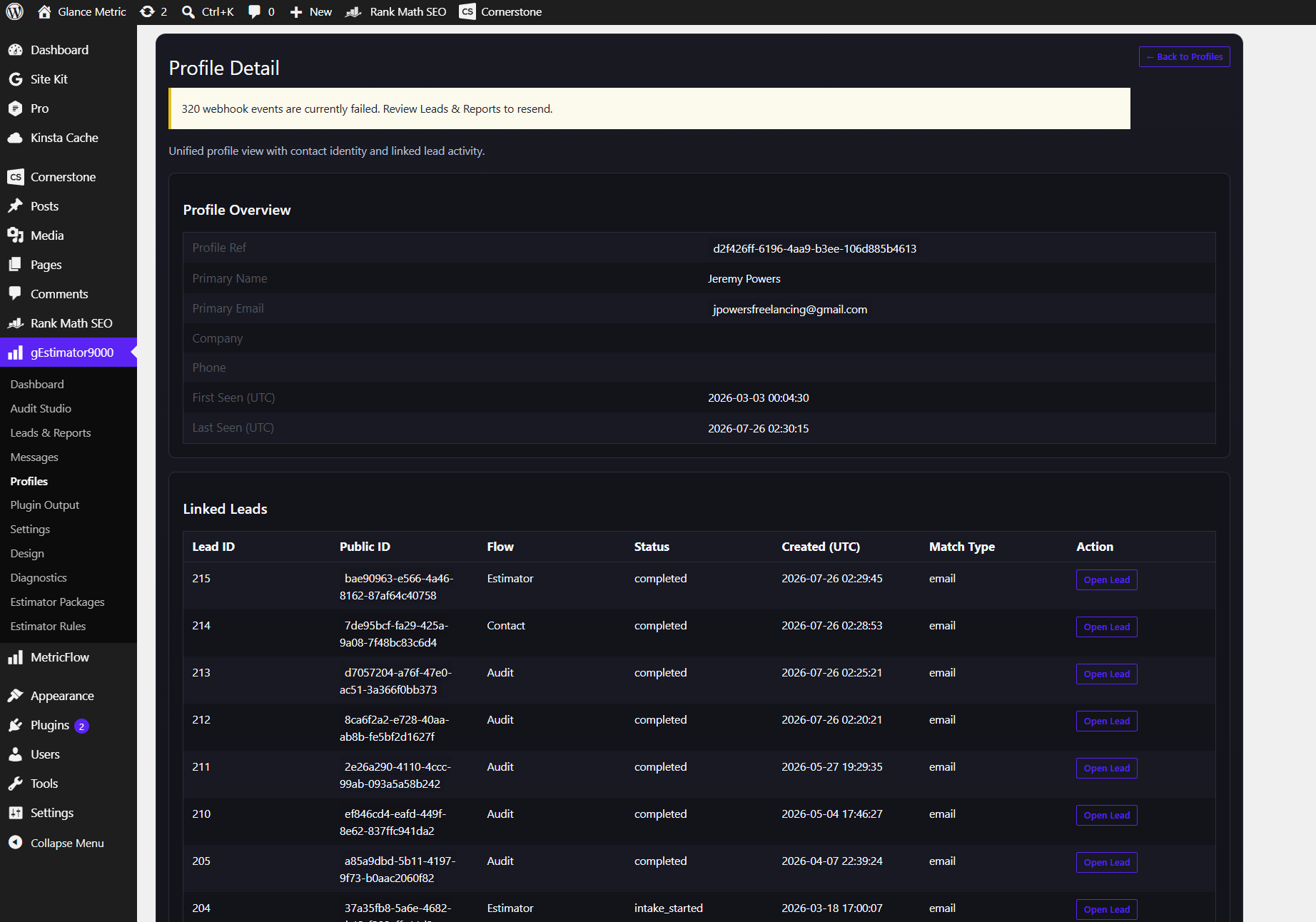Click the Kinsta Cache cloud icon

coord(15,138)
